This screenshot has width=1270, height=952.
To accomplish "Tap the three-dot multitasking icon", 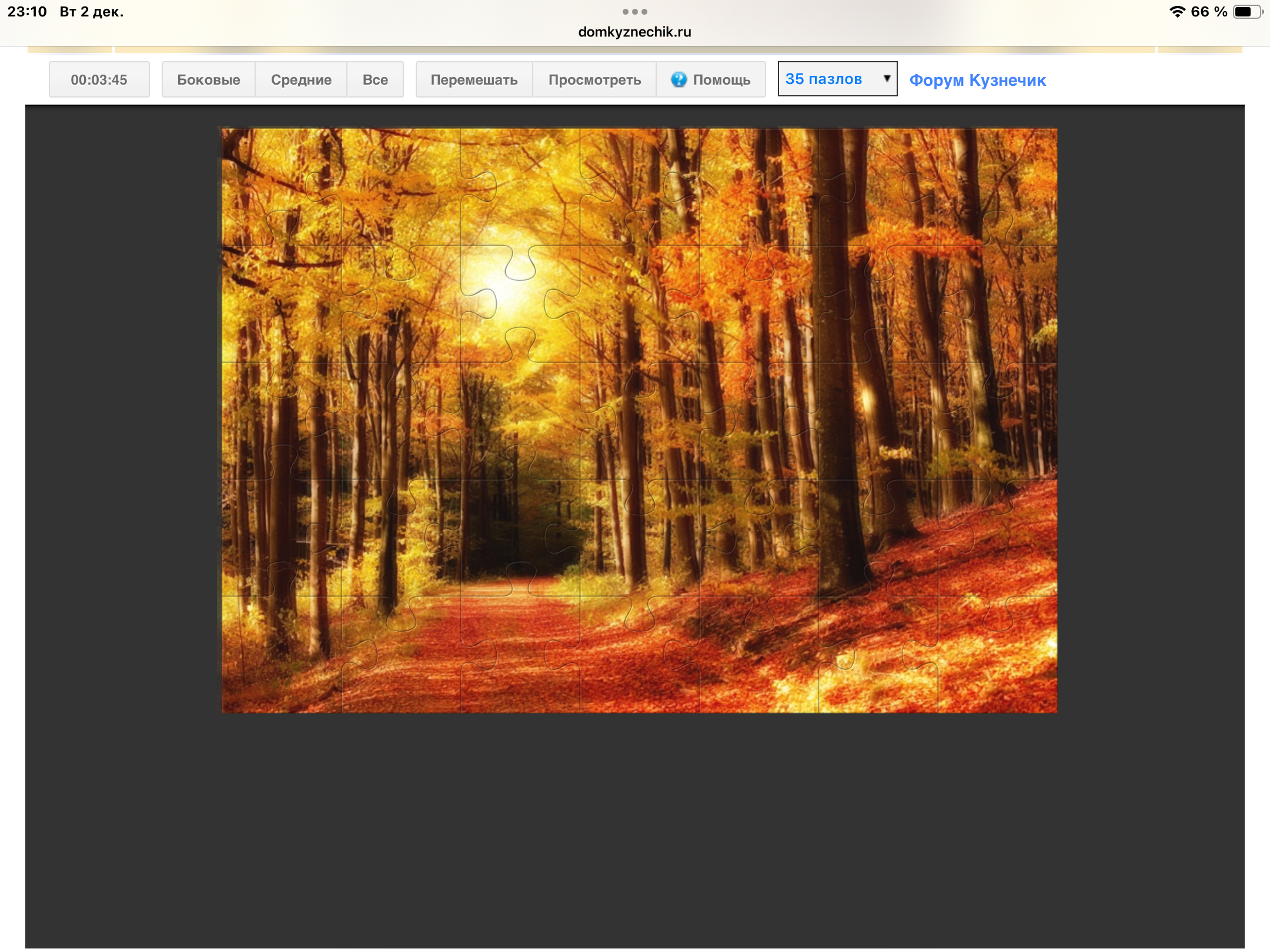I will pyautogui.click(x=634, y=12).
